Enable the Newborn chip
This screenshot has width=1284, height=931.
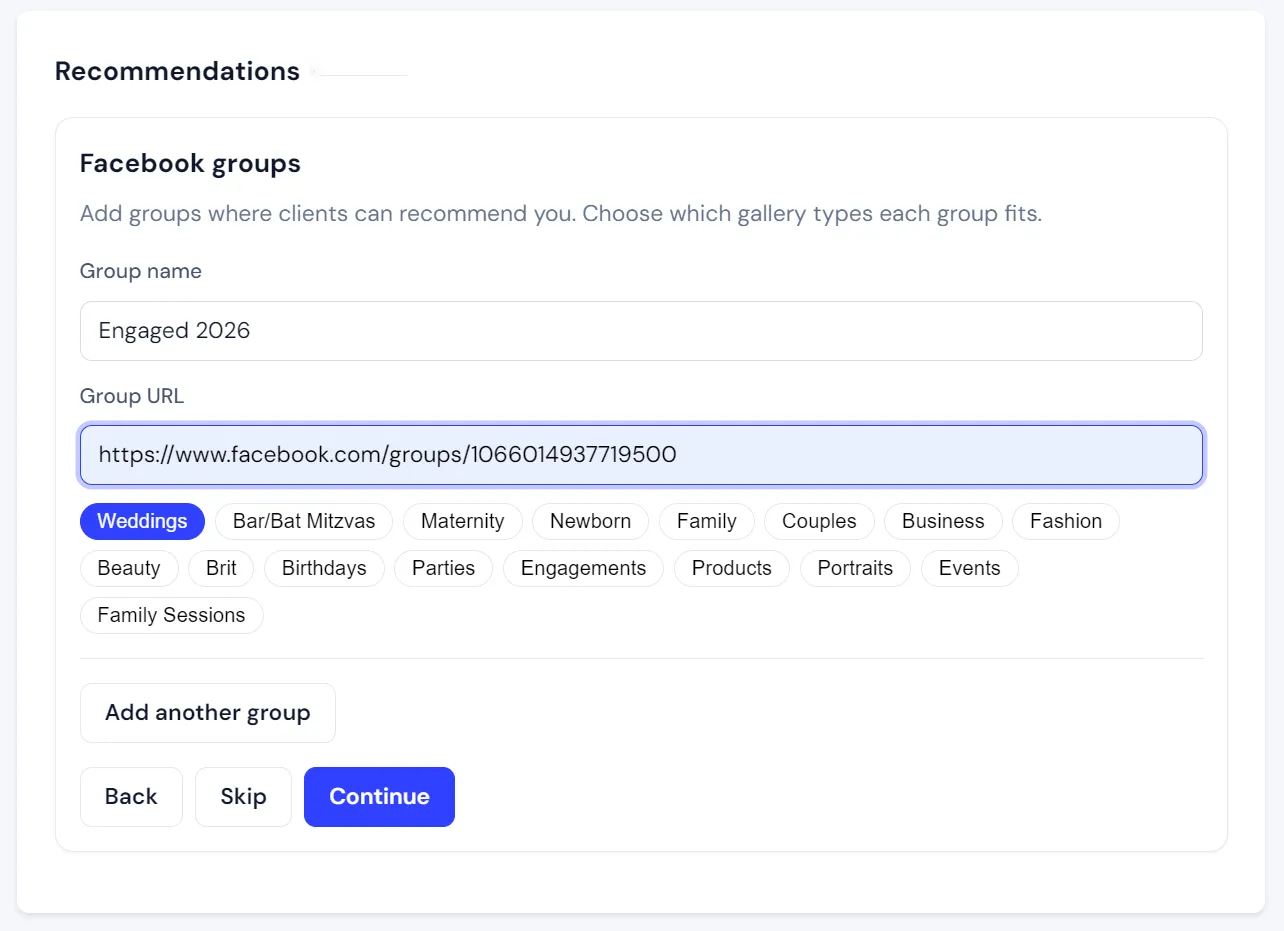click(590, 521)
